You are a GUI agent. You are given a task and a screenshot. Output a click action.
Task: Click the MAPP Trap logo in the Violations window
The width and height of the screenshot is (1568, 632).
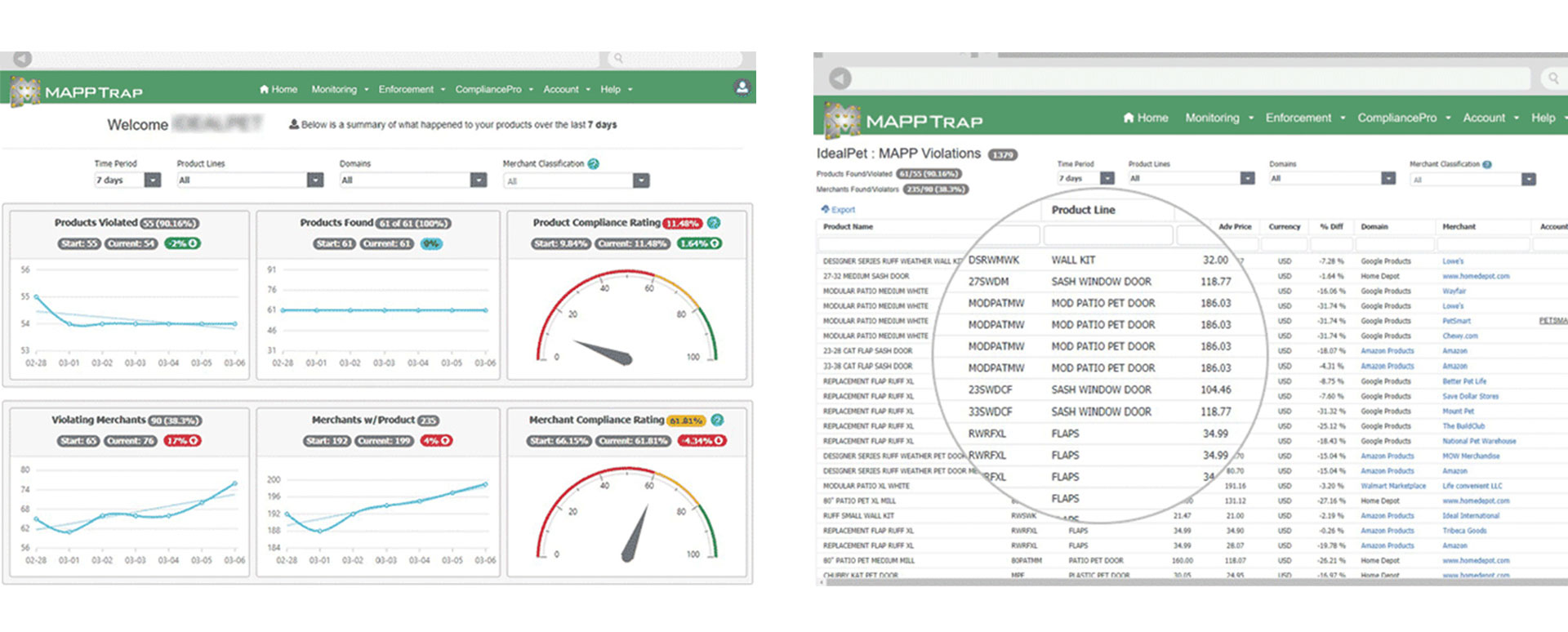[x=904, y=120]
